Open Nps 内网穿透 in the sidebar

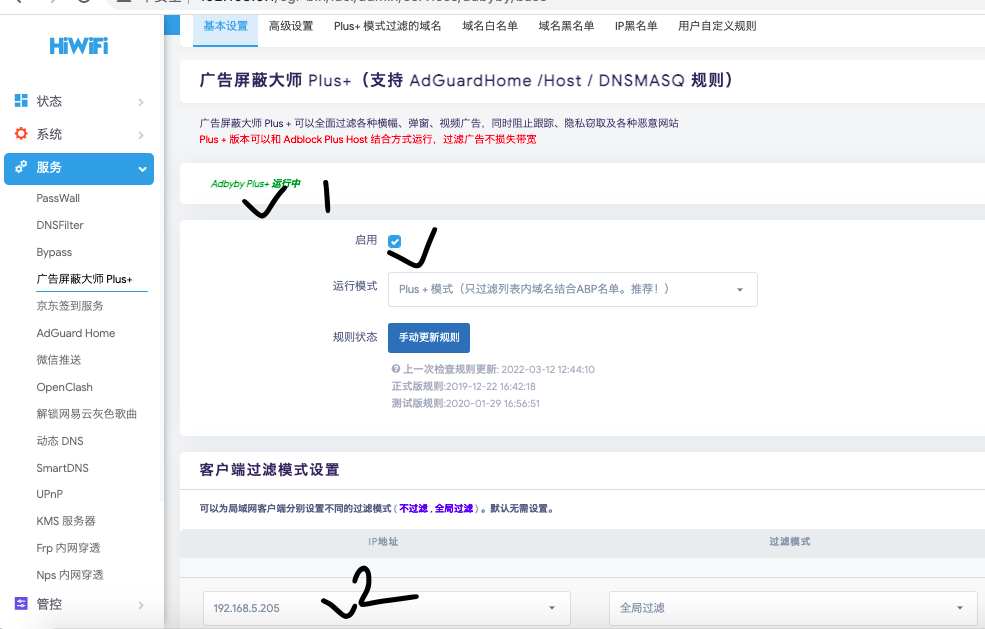[70, 575]
